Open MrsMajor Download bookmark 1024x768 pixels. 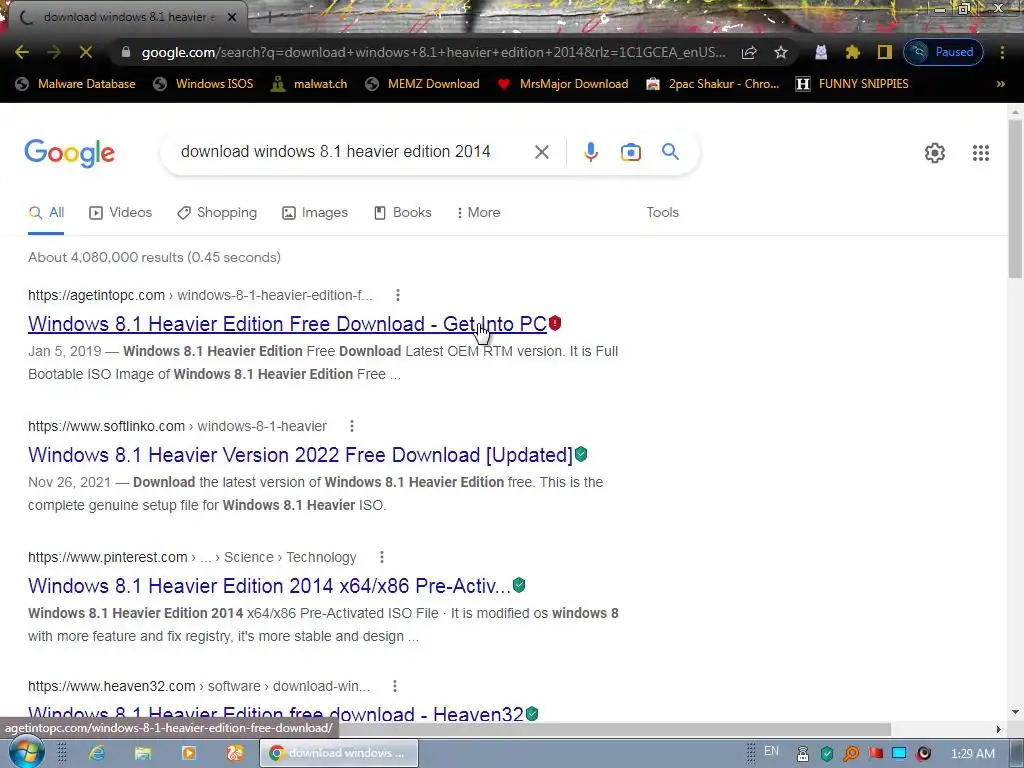tap(562, 84)
